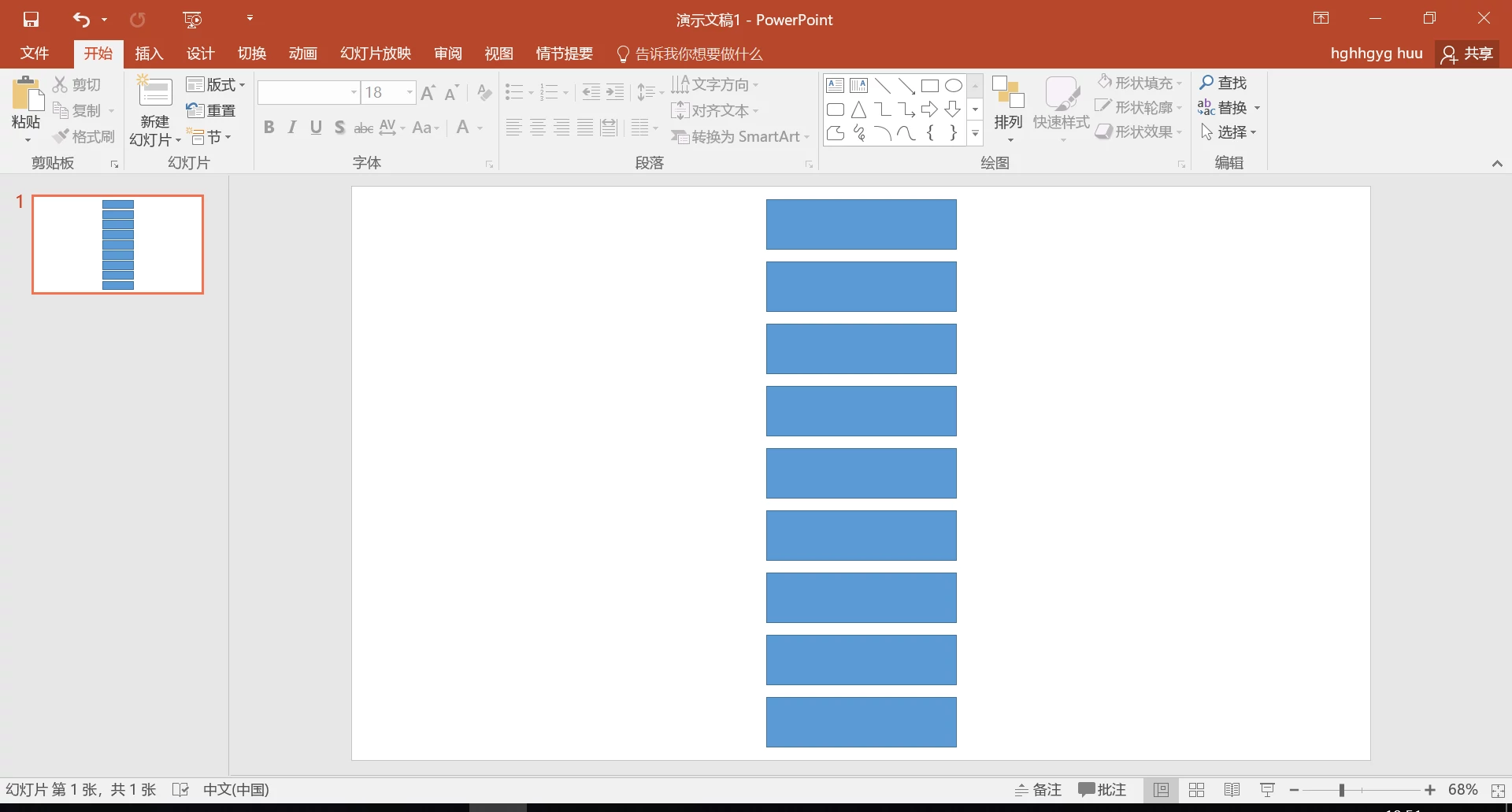Switch to Reading view icon
The image size is (1512, 812).
click(x=1232, y=790)
